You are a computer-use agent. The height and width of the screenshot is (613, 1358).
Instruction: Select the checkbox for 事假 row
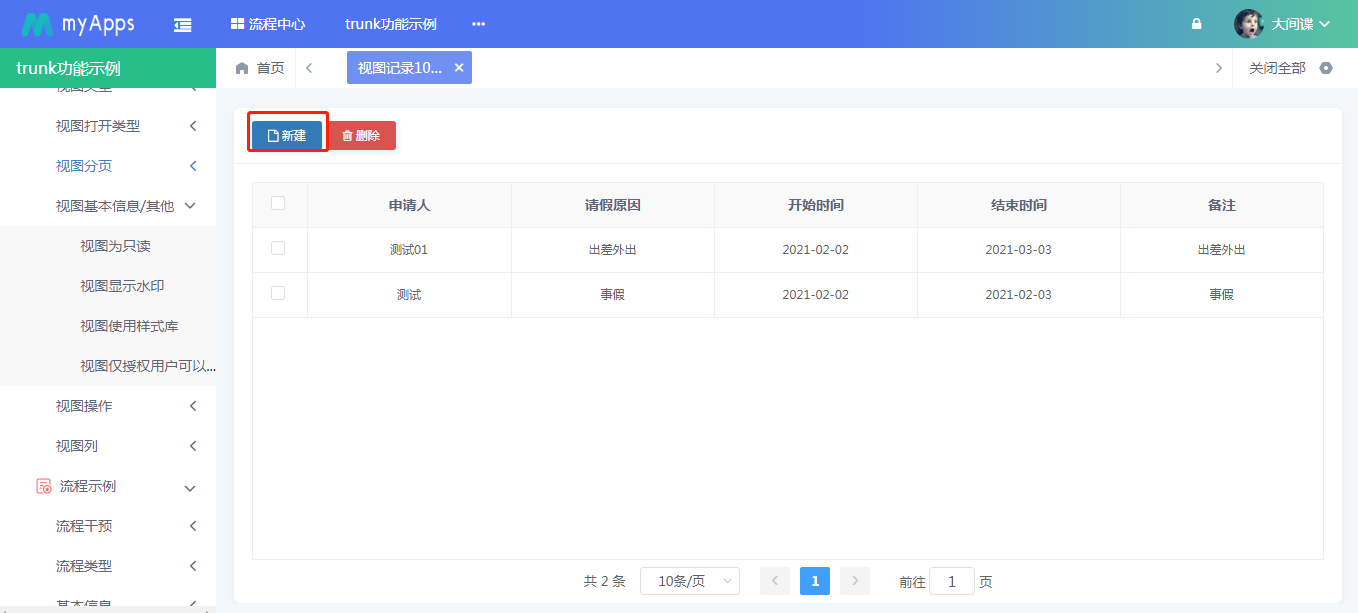[278, 293]
